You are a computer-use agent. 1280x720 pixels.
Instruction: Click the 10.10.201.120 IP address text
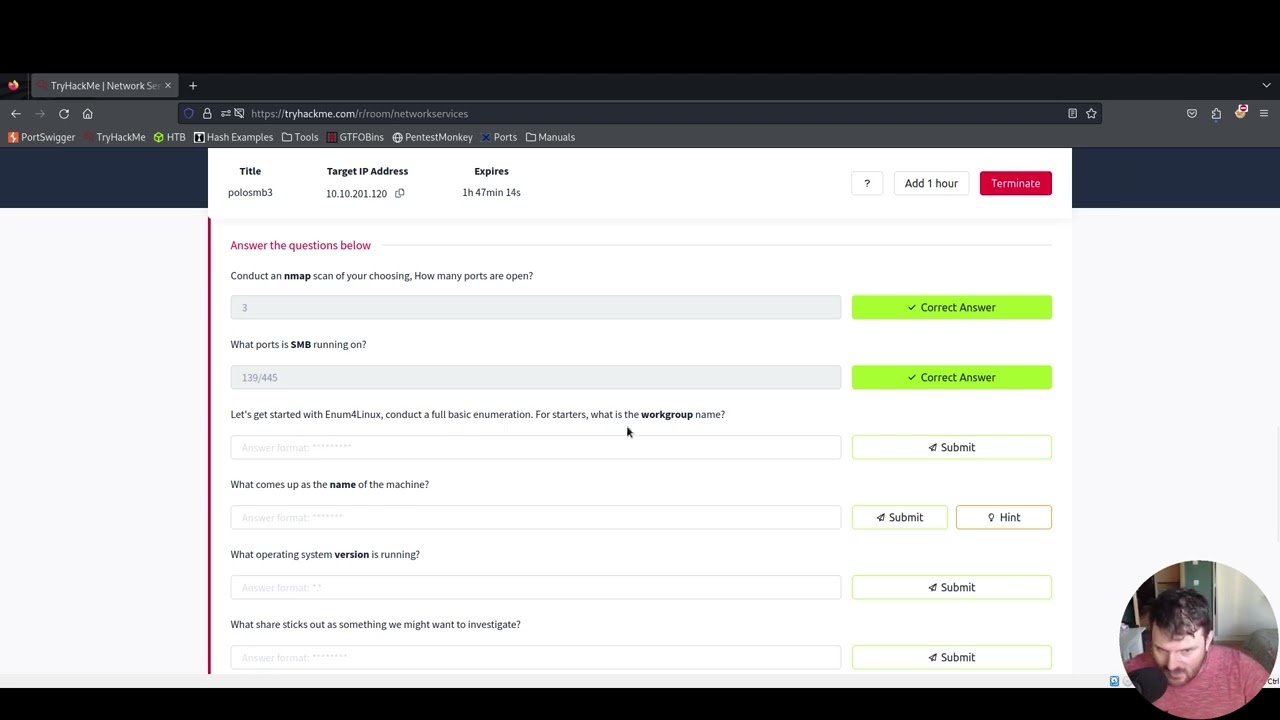click(356, 194)
